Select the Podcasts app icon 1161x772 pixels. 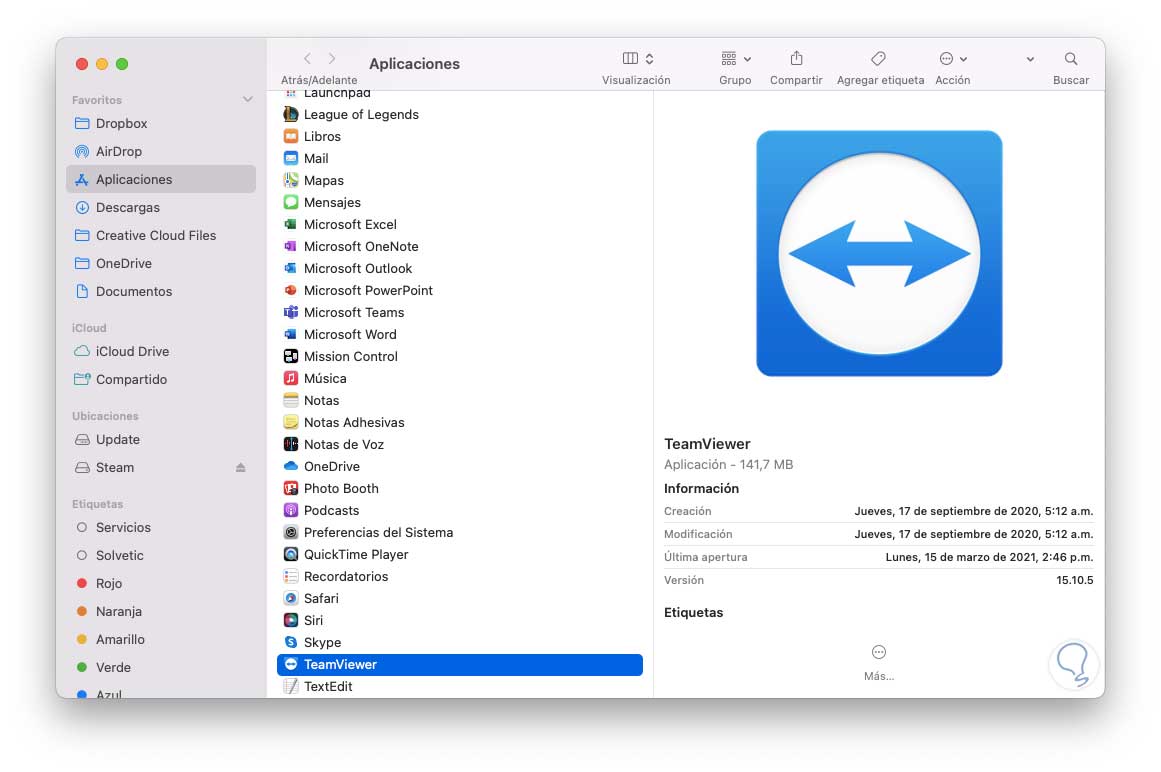click(291, 510)
